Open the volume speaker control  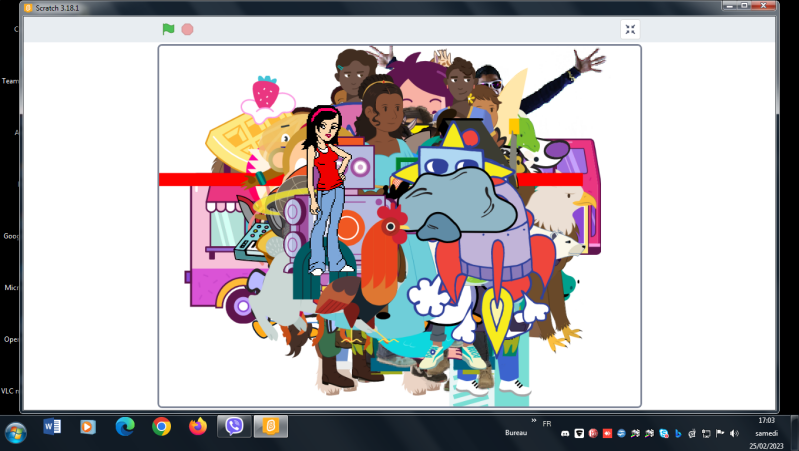coord(734,434)
